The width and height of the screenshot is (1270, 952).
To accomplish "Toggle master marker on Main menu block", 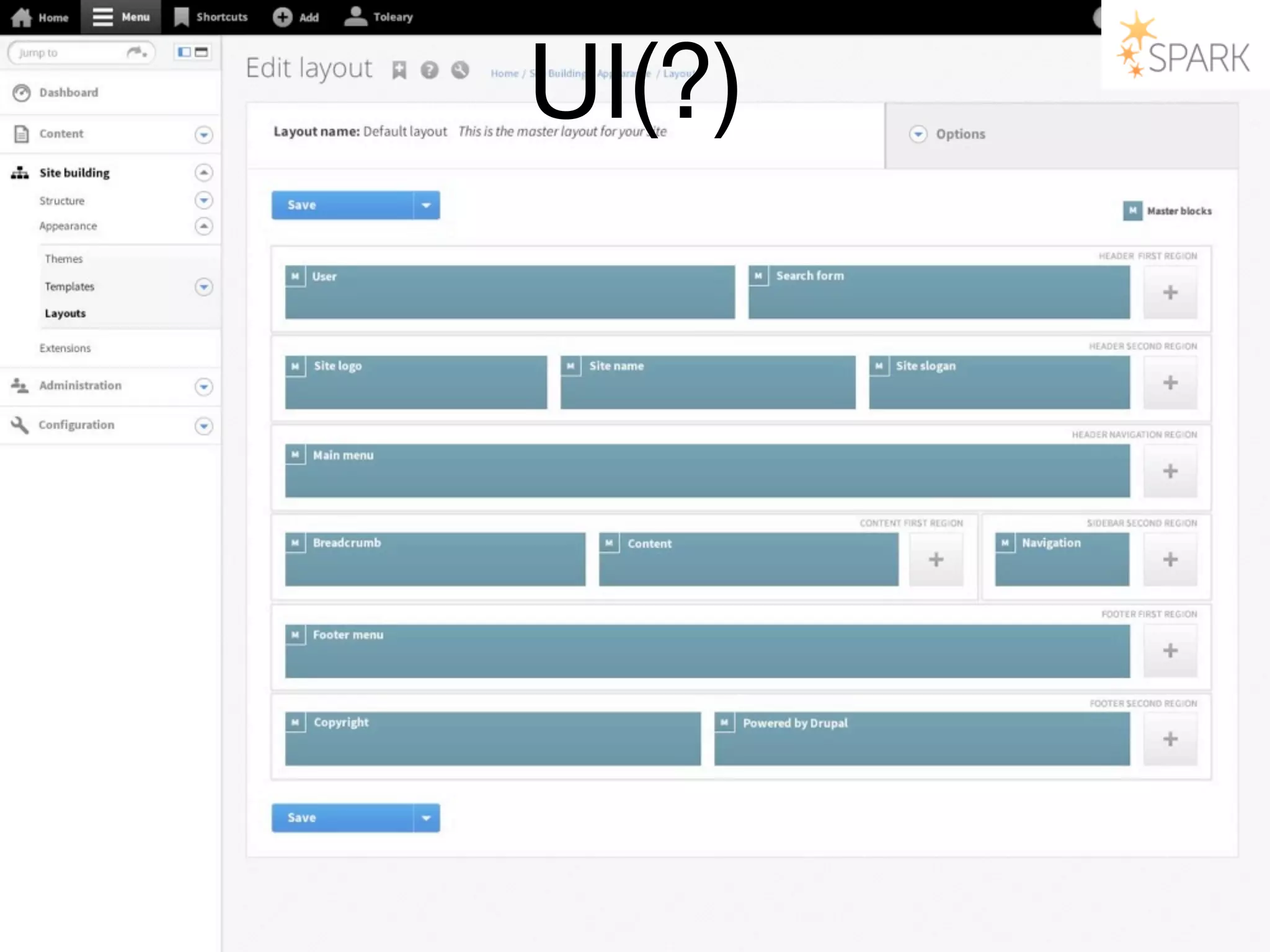I will click(295, 455).
